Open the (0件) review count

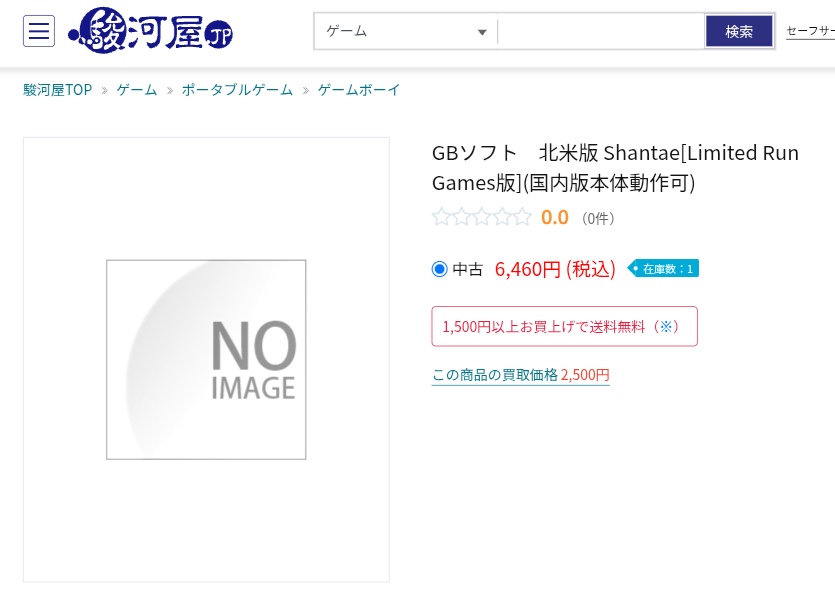click(x=598, y=218)
